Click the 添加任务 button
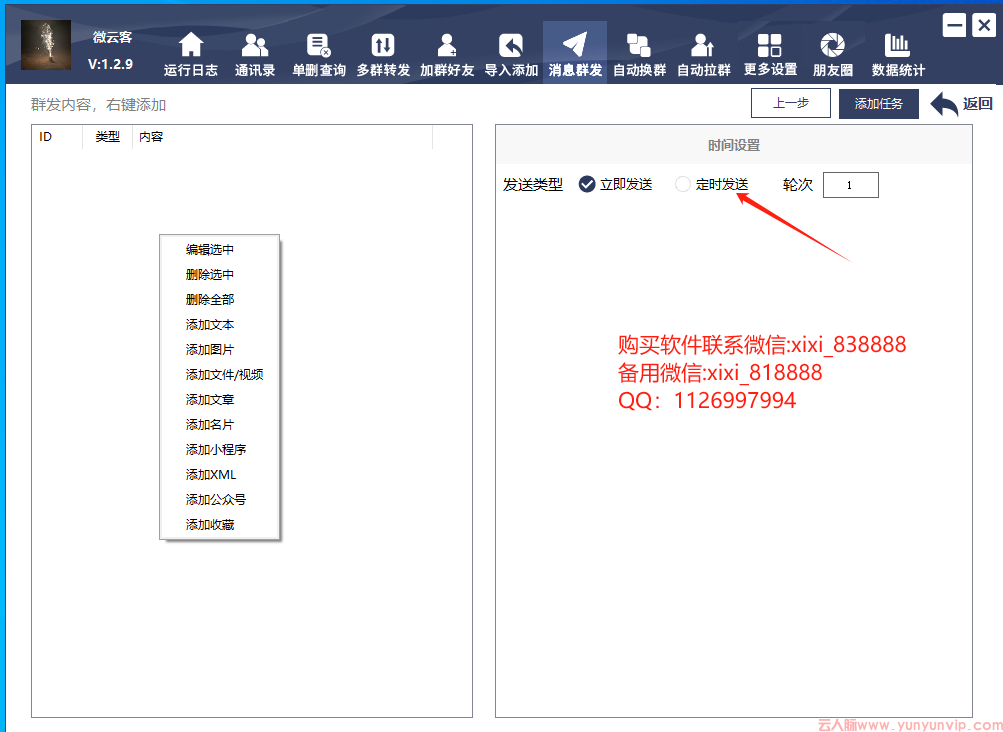The image size is (1003, 732). [878, 104]
